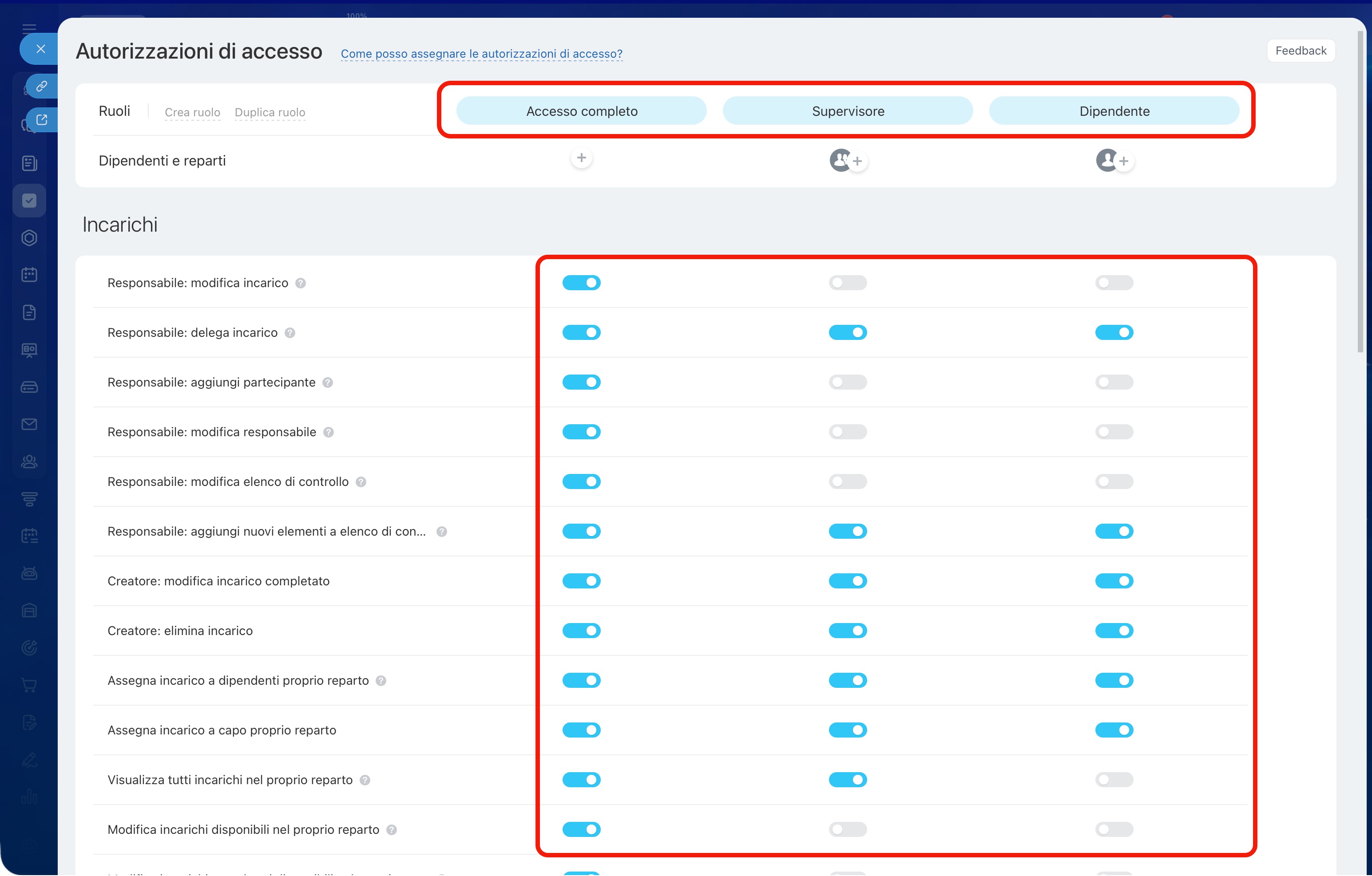Select the Accesso completo role header
The width and height of the screenshot is (1372, 876).
pos(581,111)
